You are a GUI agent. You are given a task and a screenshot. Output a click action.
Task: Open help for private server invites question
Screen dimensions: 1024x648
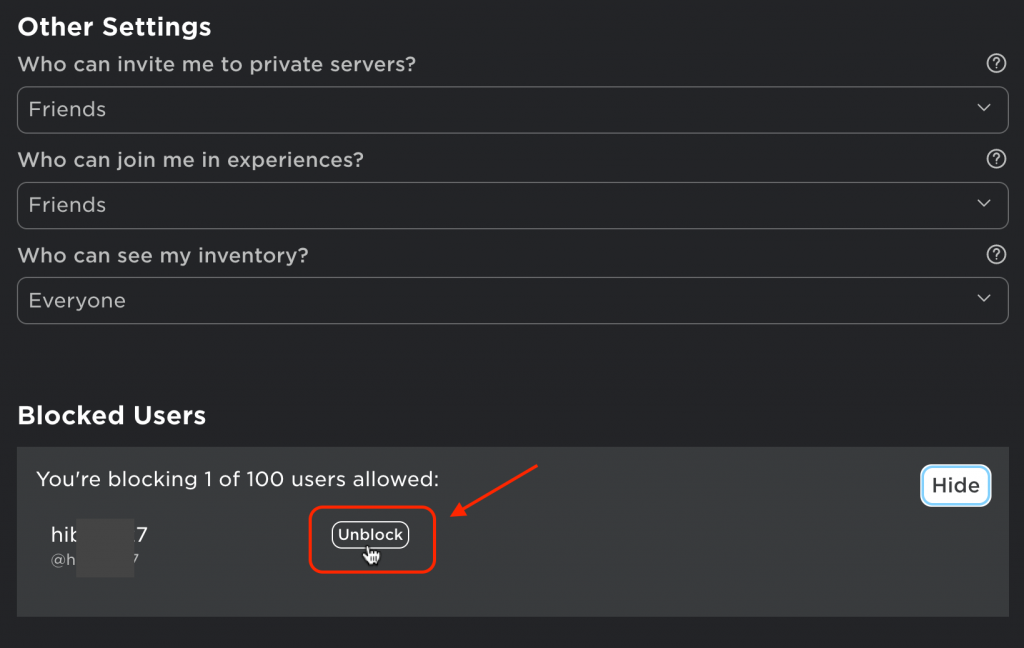(996, 62)
